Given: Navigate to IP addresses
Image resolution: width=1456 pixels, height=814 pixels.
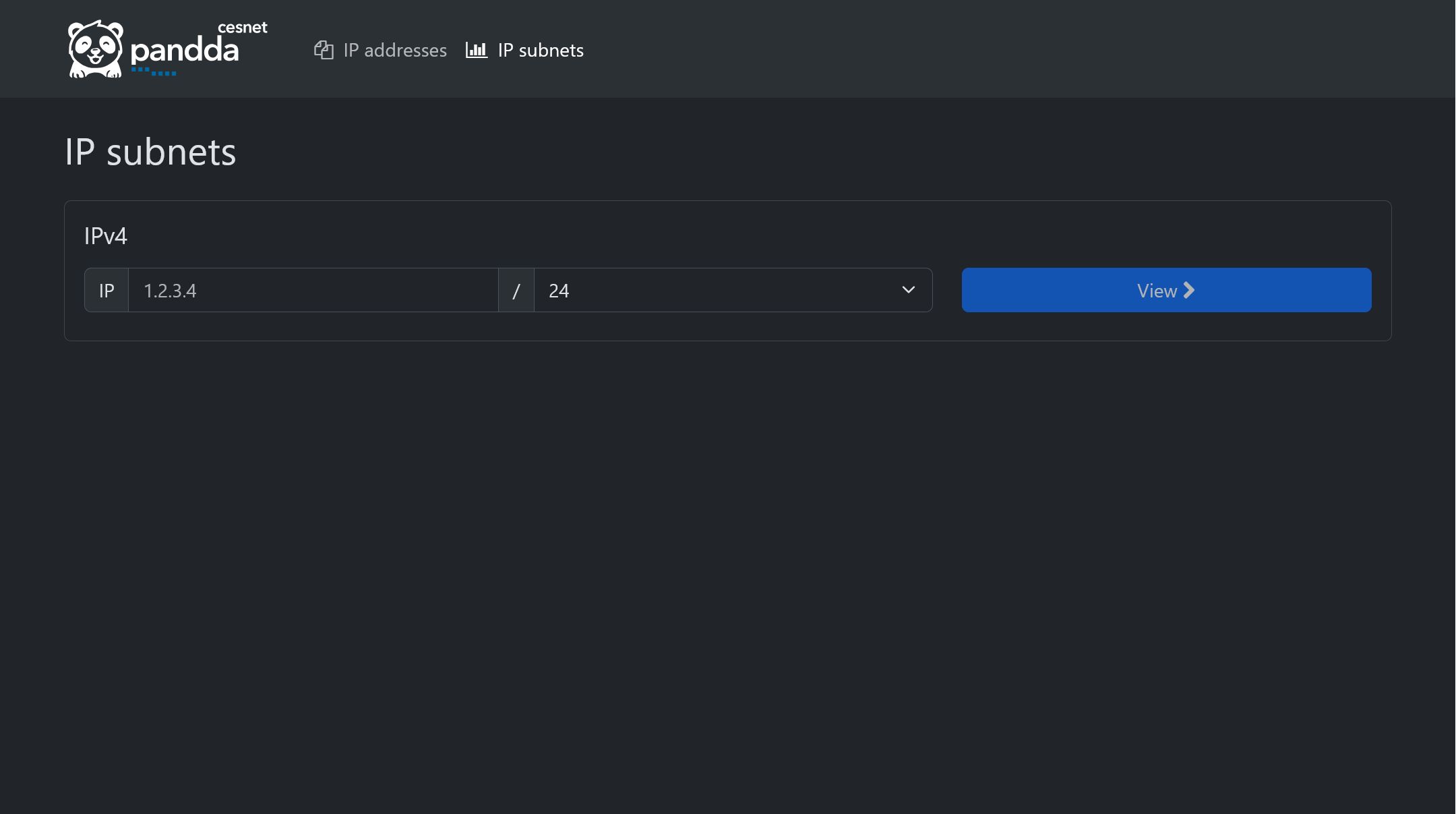Looking at the screenshot, I should [x=394, y=50].
